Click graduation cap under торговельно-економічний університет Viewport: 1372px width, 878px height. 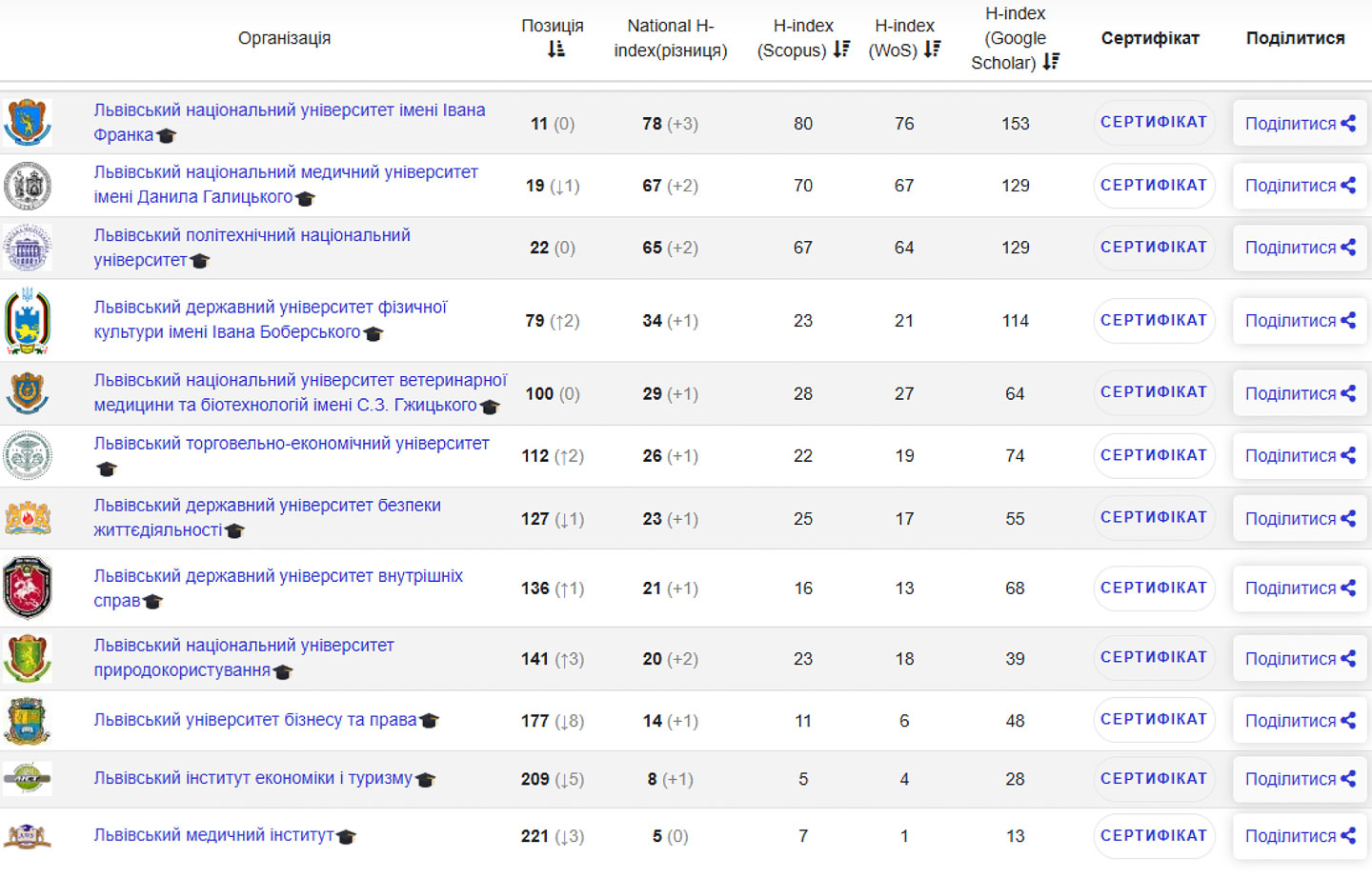(x=107, y=469)
